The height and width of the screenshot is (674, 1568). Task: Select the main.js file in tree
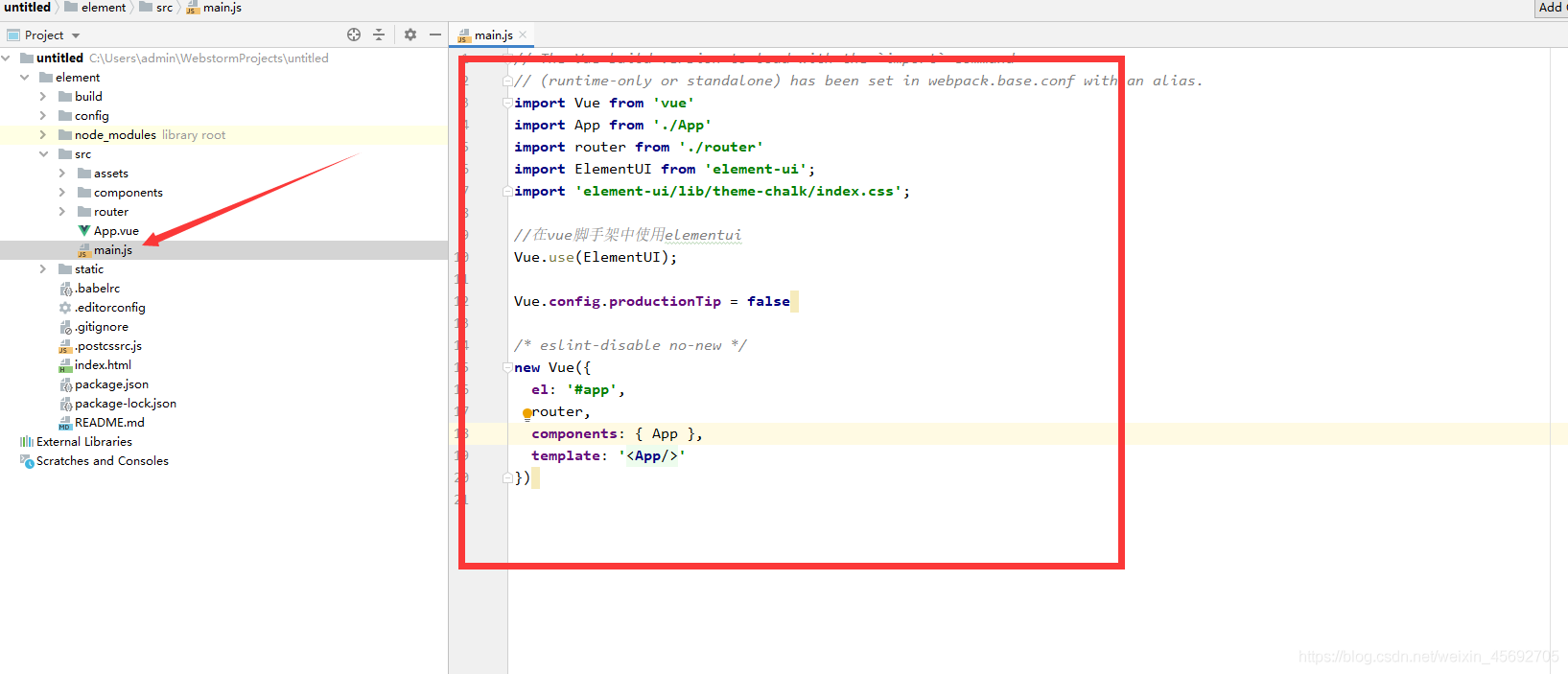click(x=113, y=250)
